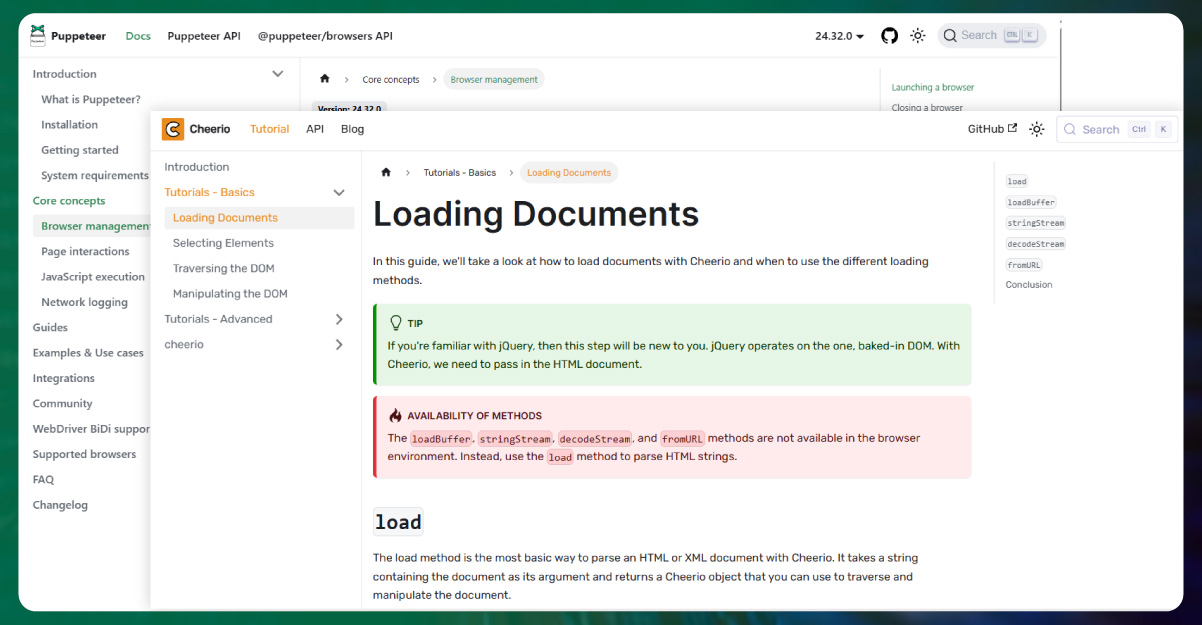Select Puppeteer API in top navbar
The image size is (1202, 625).
coord(204,36)
